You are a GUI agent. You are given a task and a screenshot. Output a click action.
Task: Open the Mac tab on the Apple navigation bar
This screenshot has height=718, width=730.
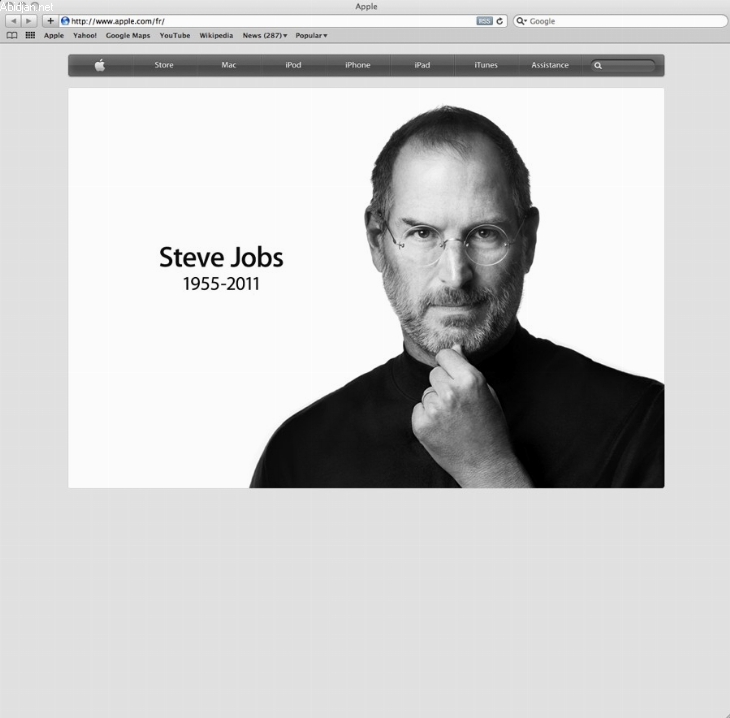click(229, 65)
